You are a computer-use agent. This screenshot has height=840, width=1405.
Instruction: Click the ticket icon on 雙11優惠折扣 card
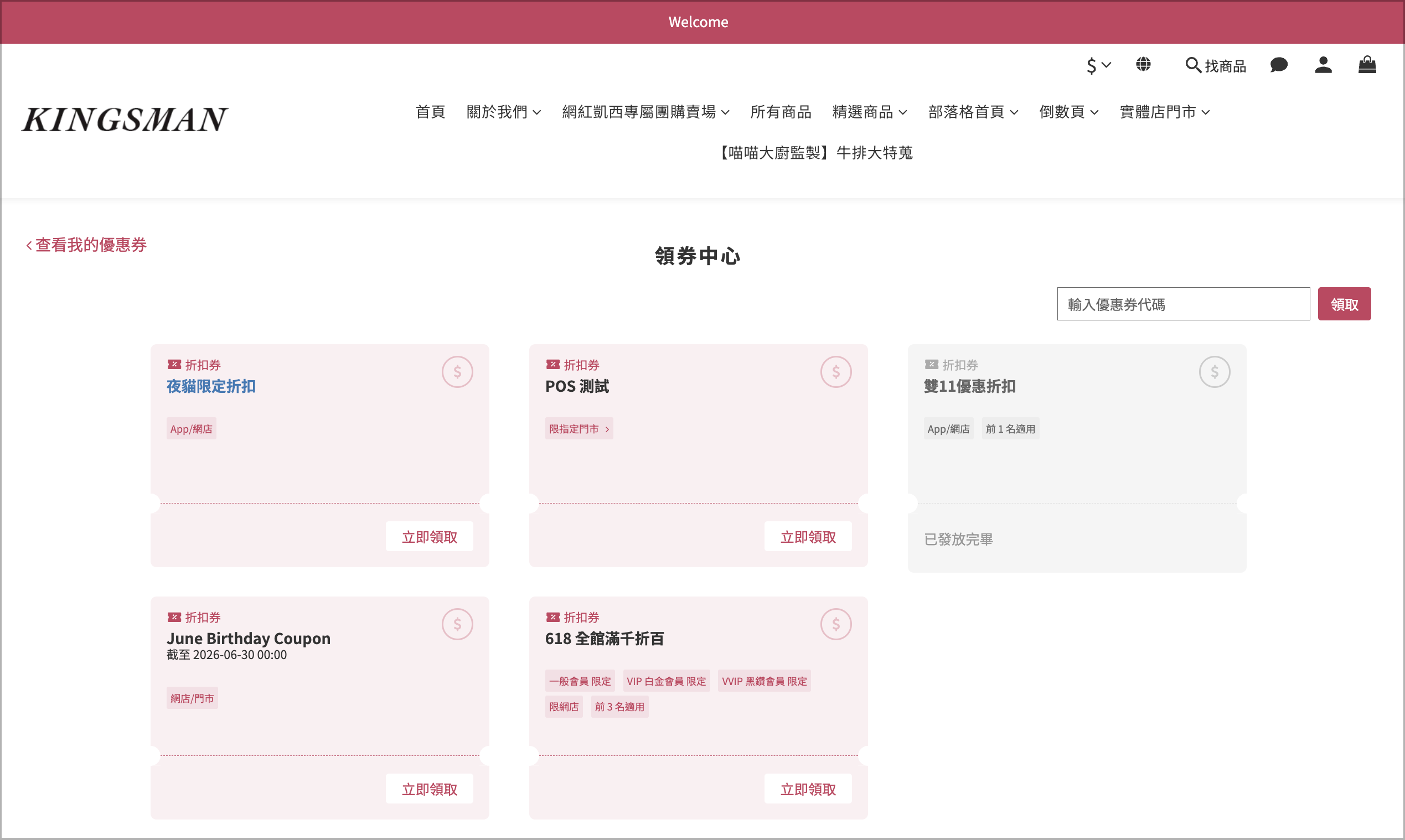pos(931,365)
